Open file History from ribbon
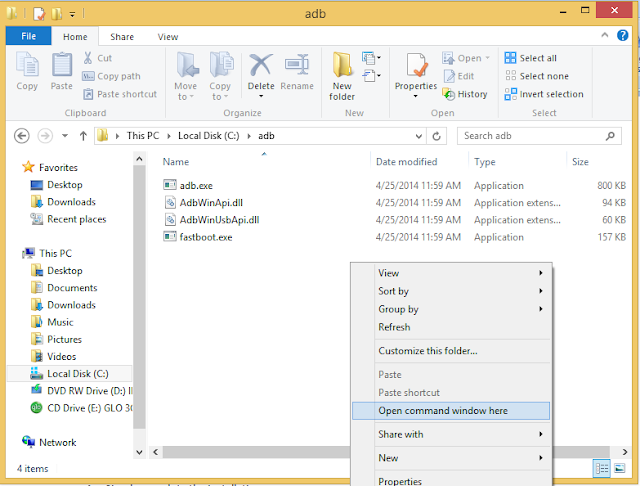This screenshot has width=640, height=486. 465,94
